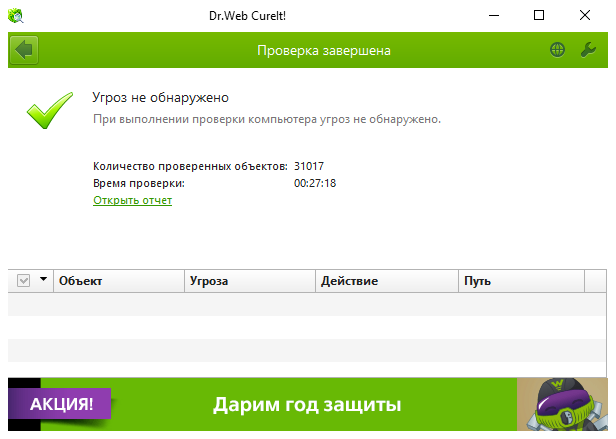The height and width of the screenshot is (439, 616).
Task: Close the Dr.Web CureIt! window
Action: click(585, 16)
